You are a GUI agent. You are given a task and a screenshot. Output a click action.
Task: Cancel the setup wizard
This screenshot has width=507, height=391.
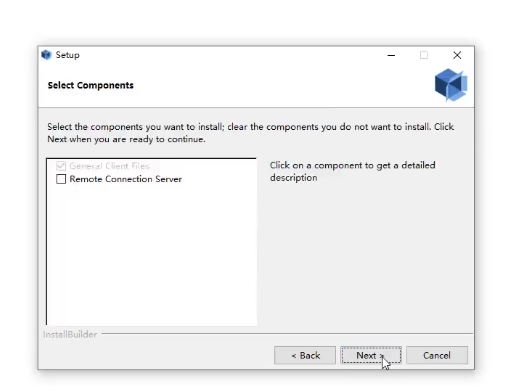(x=437, y=355)
